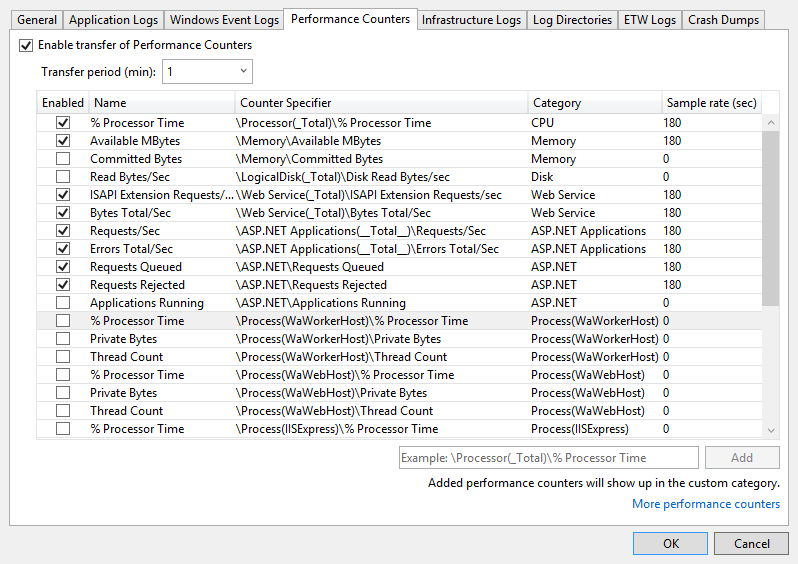Image resolution: width=798 pixels, height=564 pixels.
Task: Enable WaWebHost Private Bytes checkbox
Action: [x=63, y=393]
